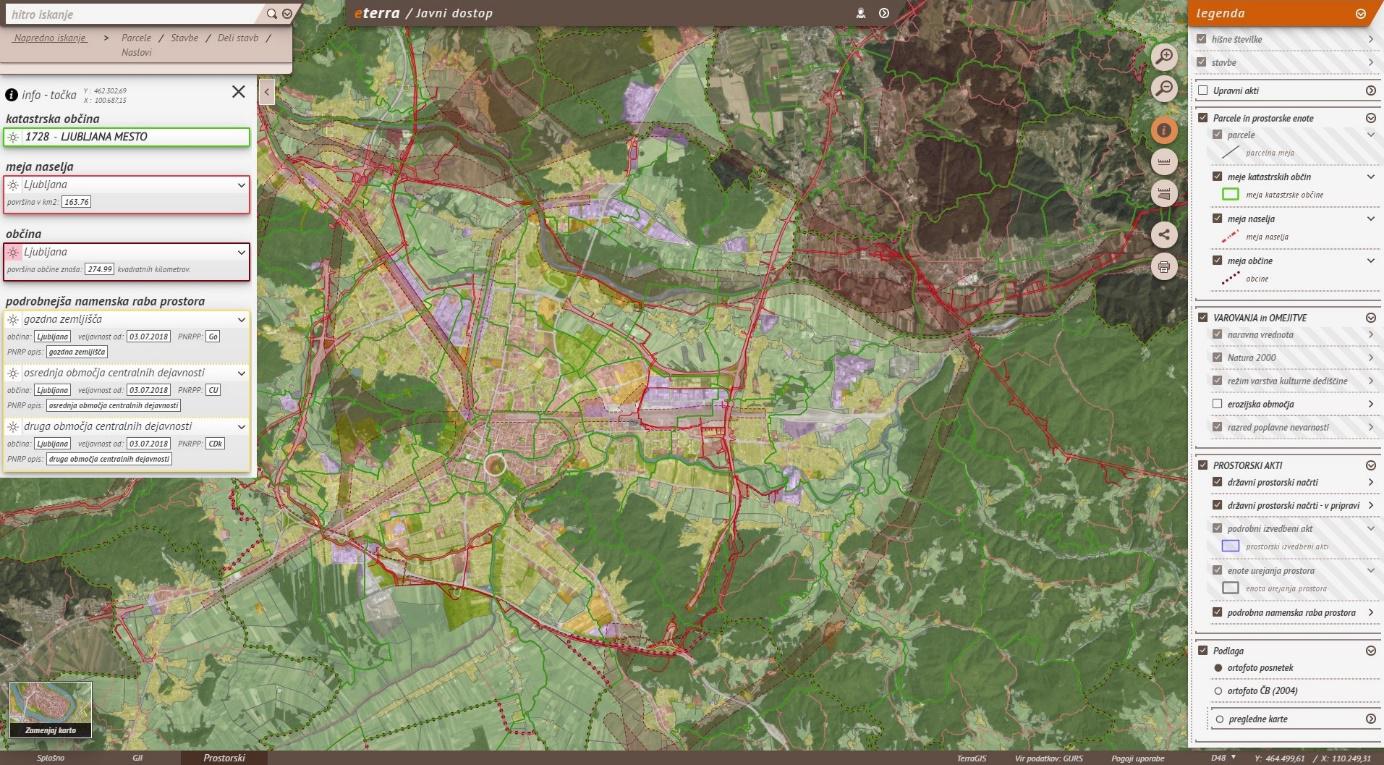Toggle the erozijska območja checkbox

(x=1217, y=404)
